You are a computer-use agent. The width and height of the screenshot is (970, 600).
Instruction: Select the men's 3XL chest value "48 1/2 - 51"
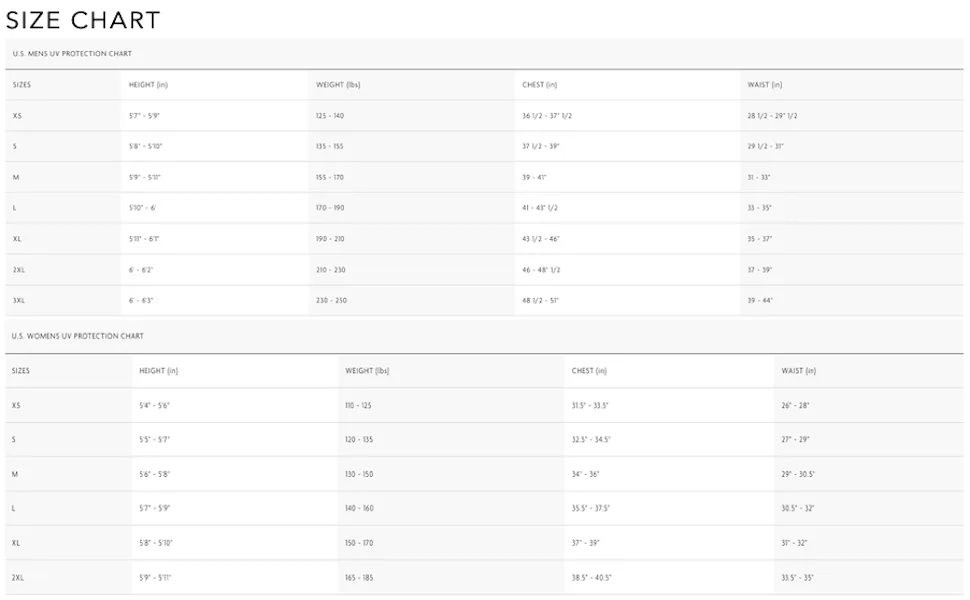click(540, 301)
